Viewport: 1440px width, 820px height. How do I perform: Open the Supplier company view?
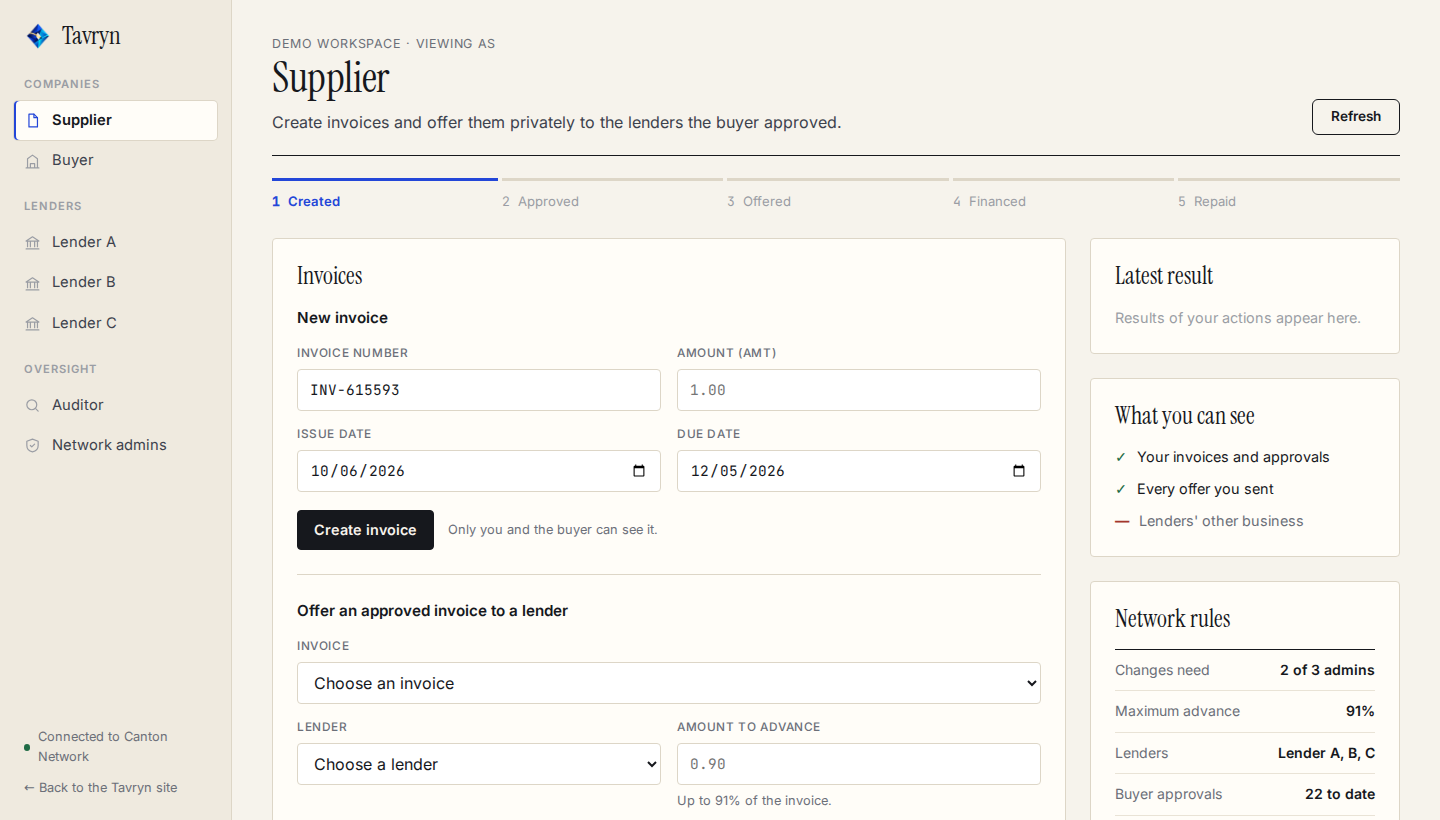click(x=116, y=120)
